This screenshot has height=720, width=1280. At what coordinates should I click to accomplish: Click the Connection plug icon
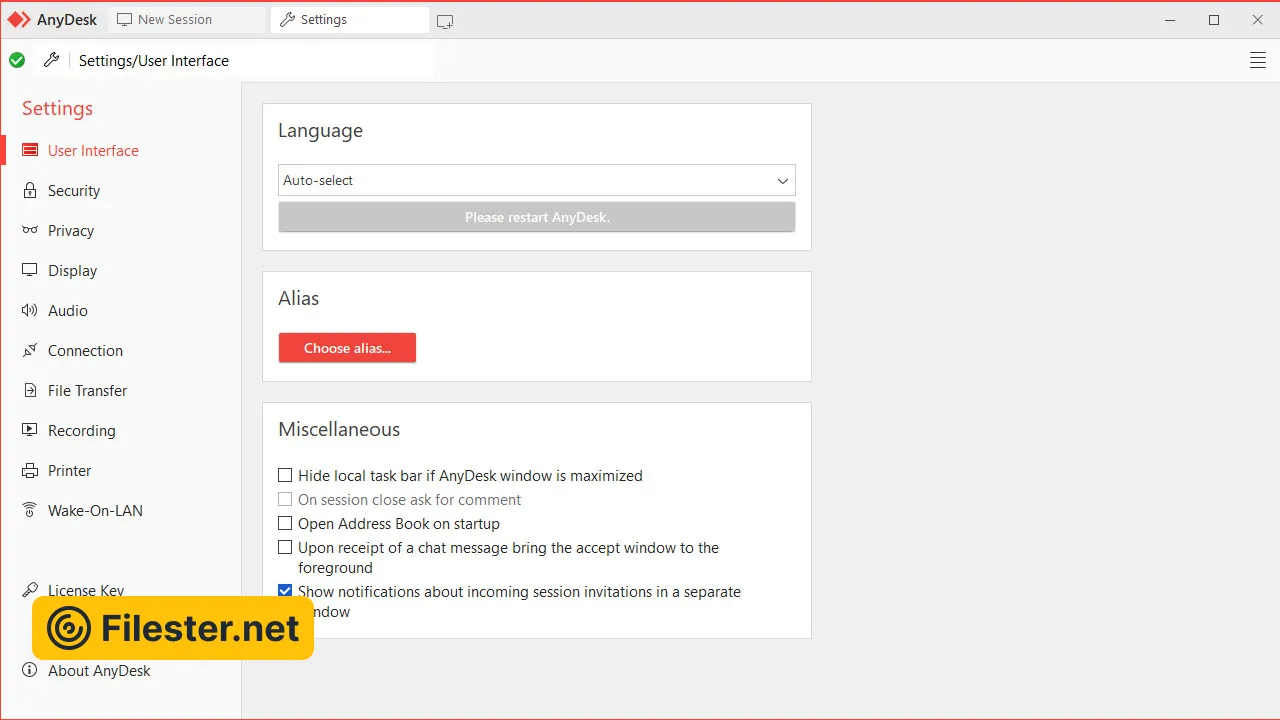coord(30,350)
